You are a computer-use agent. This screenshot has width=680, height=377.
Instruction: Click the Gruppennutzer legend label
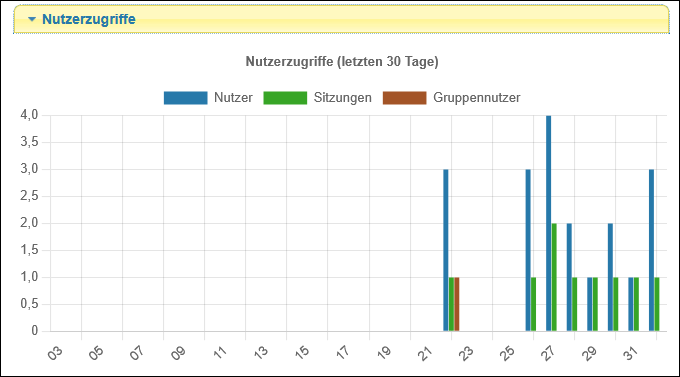(477, 98)
